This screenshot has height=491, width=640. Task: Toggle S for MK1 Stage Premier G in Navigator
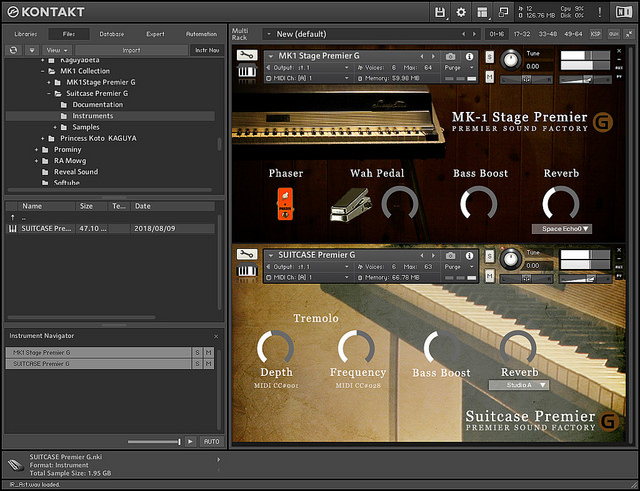tap(198, 352)
